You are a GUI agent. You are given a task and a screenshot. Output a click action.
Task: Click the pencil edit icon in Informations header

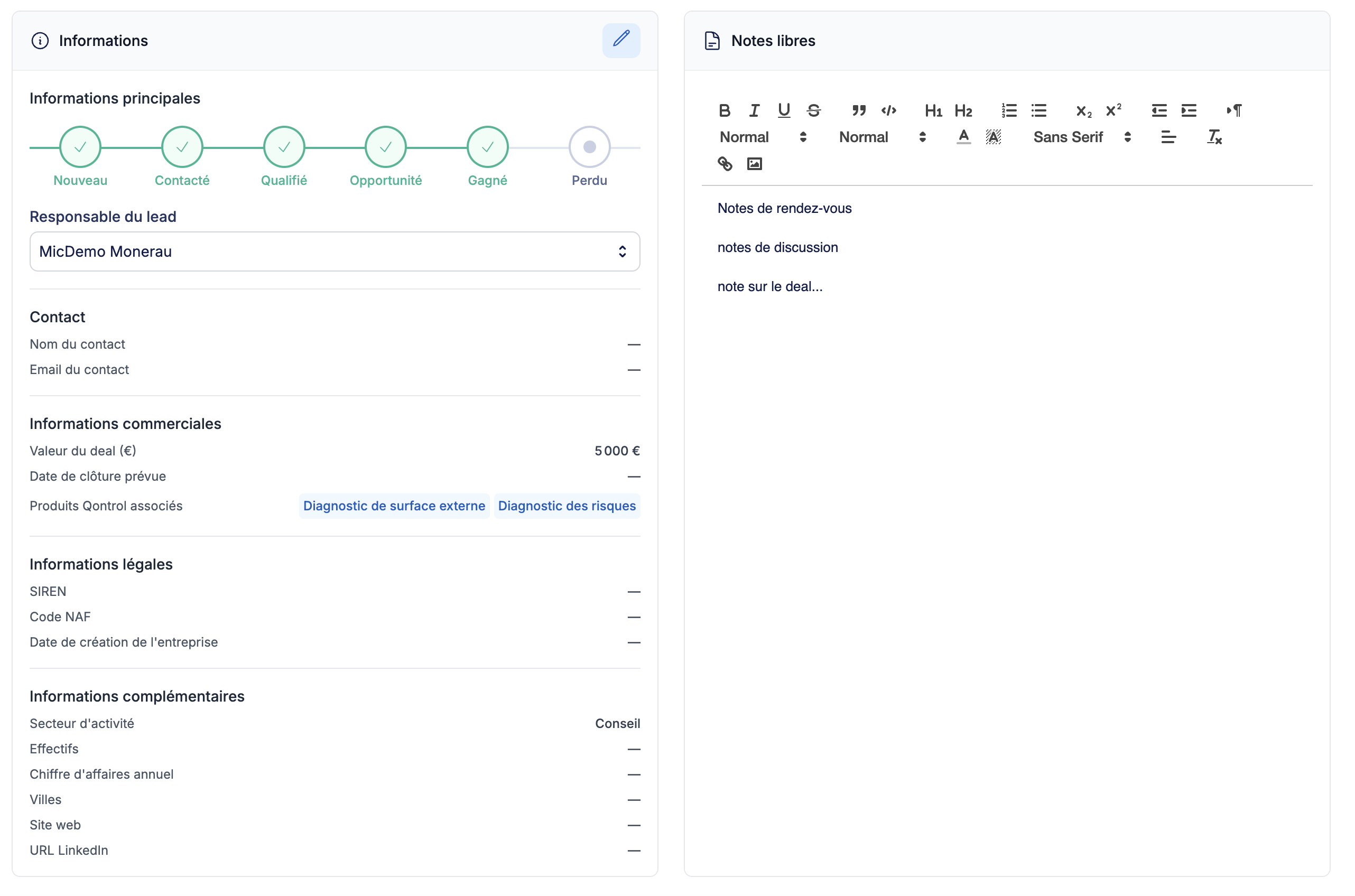coord(620,41)
